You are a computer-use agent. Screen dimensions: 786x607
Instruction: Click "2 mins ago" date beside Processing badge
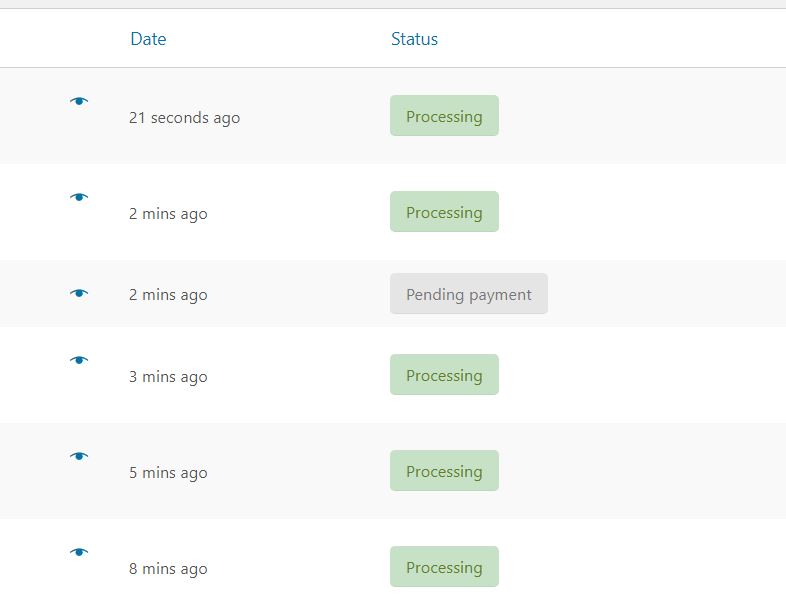pyautogui.click(x=168, y=214)
